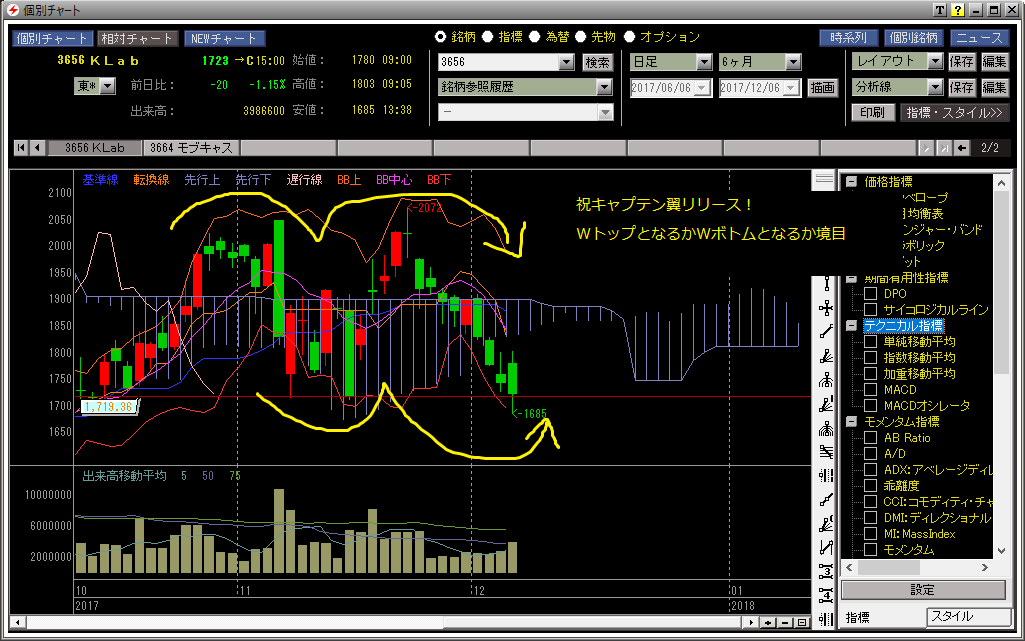
Task: Select the 3656 KLab stock tab
Action: tap(95, 148)
